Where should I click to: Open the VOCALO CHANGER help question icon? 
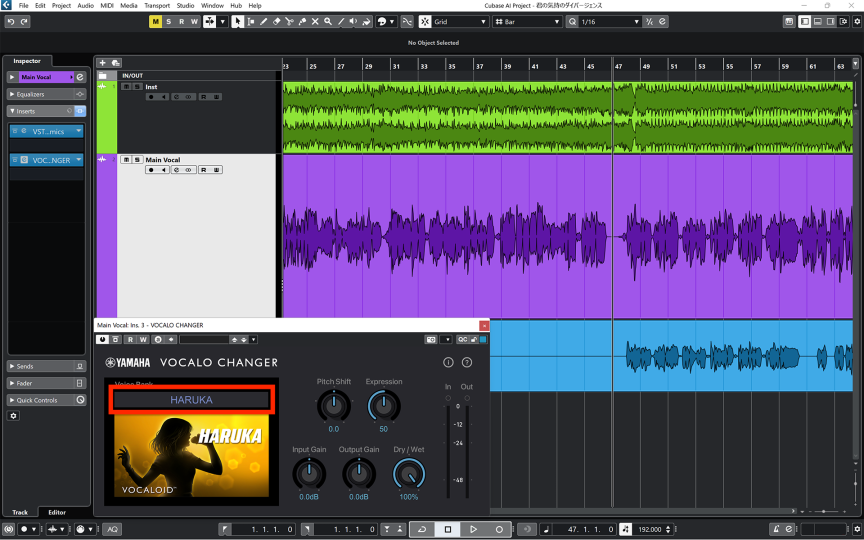467,362
